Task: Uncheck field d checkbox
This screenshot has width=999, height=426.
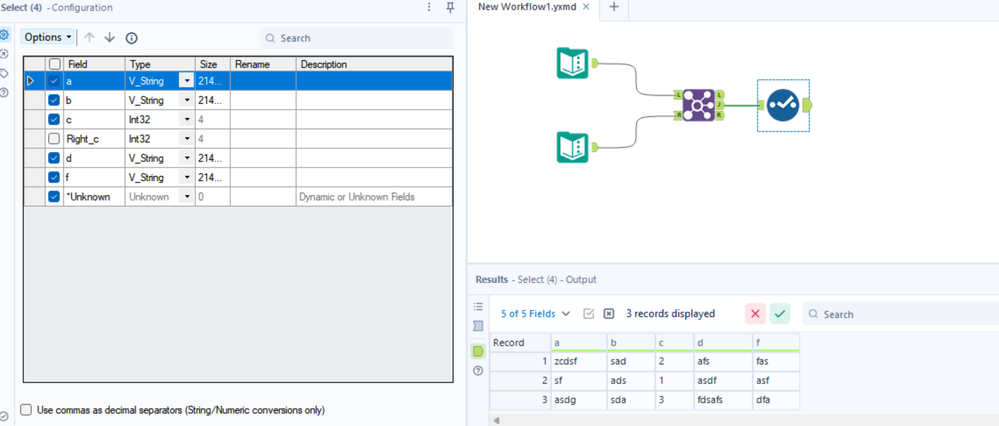Action: coord(55,158)
